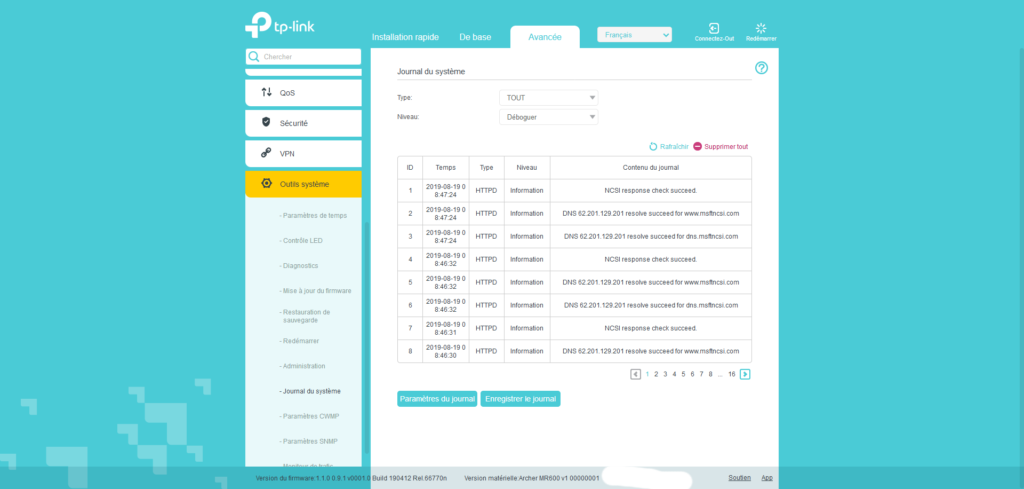Click the Connectez-Out logout icon

pyautogui.click(x=714, y=29)
